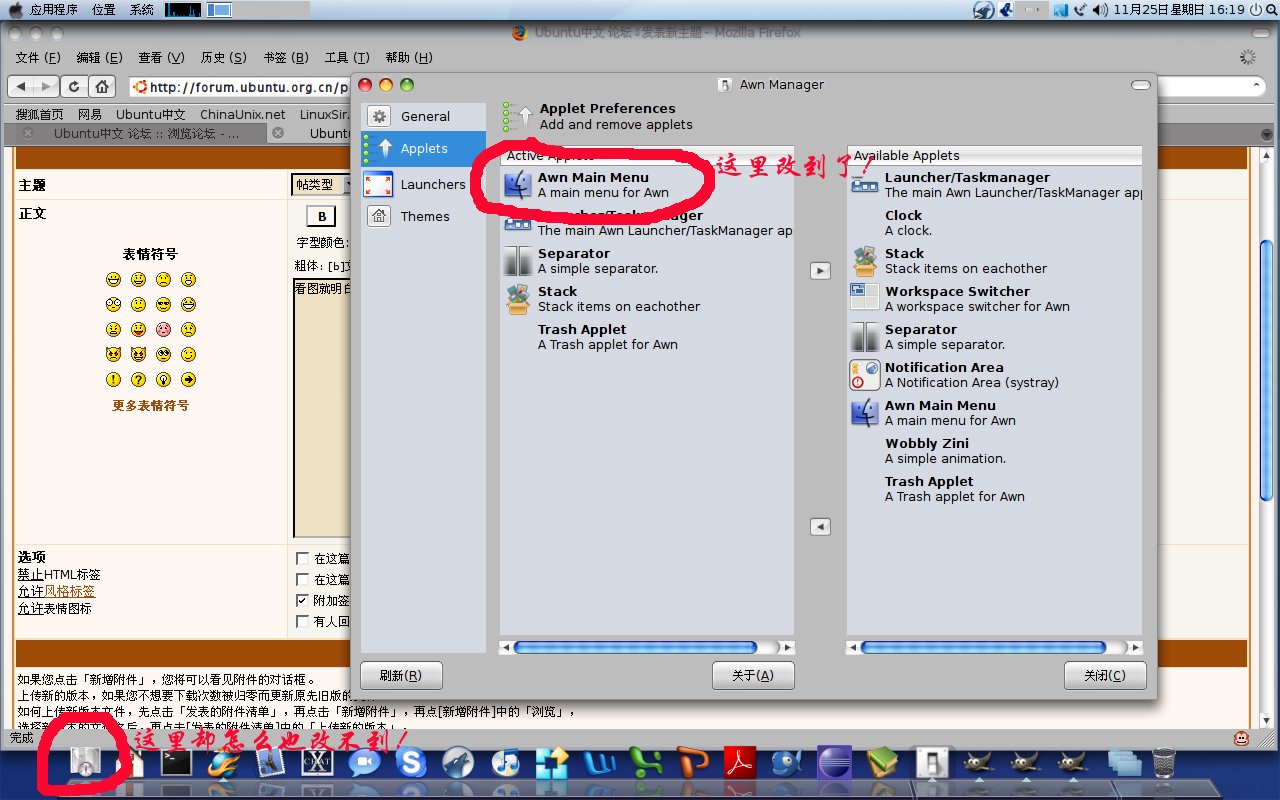The width and height of the screenshot is (1280, 800).
Task: Click the Awn Manager switch icon in dock
Action: [931, 763]
